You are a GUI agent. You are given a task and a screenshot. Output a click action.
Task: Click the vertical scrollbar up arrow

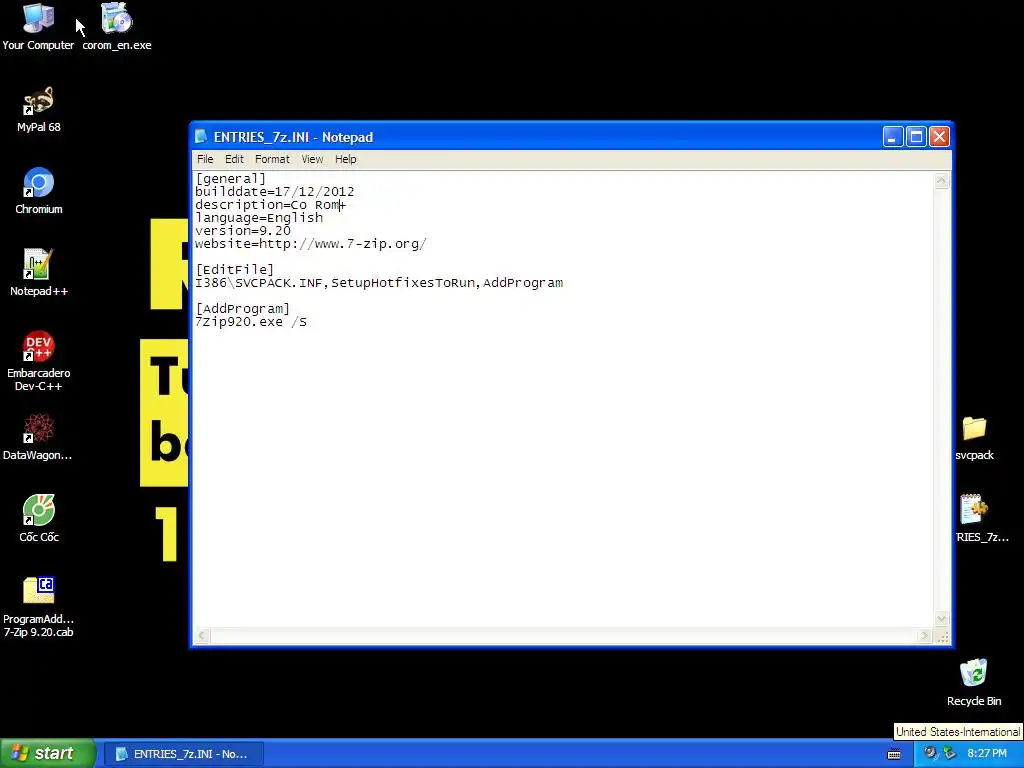pyautogui.click(x=942, y=181)
